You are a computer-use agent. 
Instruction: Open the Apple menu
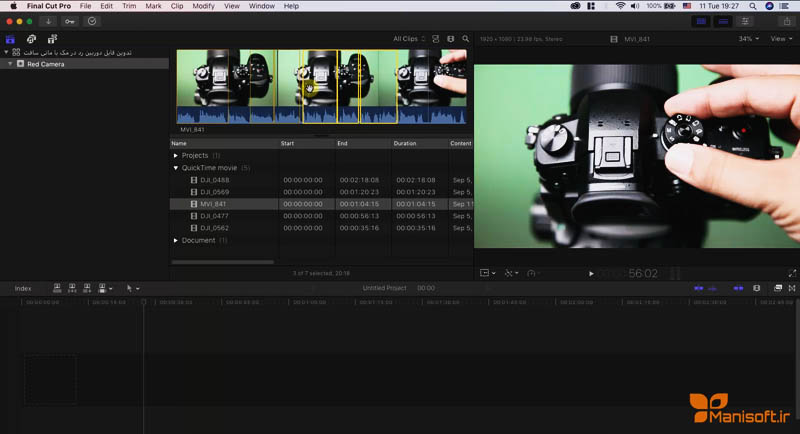[x=14, y=6]
